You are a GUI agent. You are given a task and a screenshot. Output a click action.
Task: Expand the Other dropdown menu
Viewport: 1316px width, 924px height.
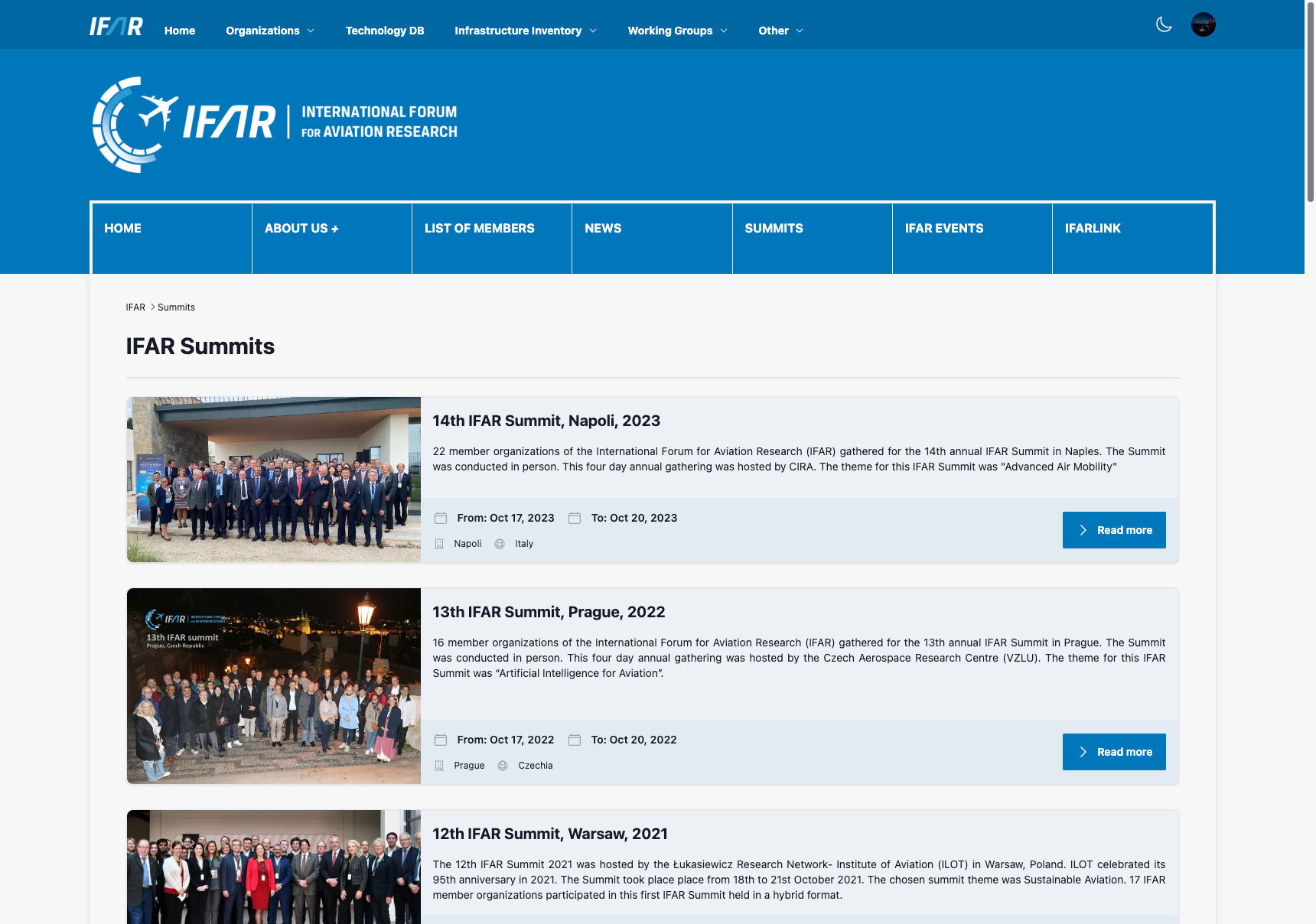[x=781, y=31]
